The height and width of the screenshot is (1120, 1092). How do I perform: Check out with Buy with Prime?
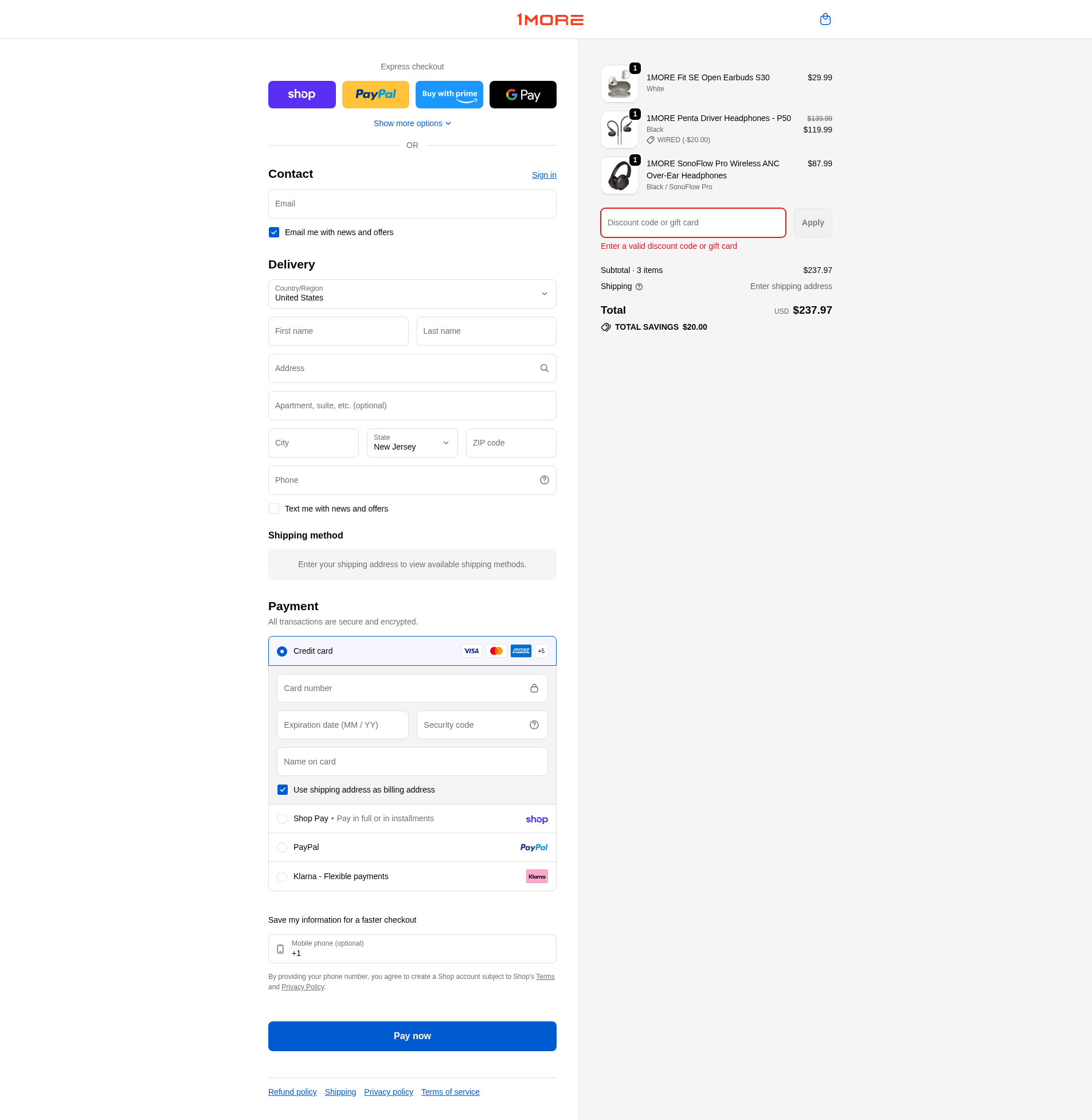[x=449, y=94]
